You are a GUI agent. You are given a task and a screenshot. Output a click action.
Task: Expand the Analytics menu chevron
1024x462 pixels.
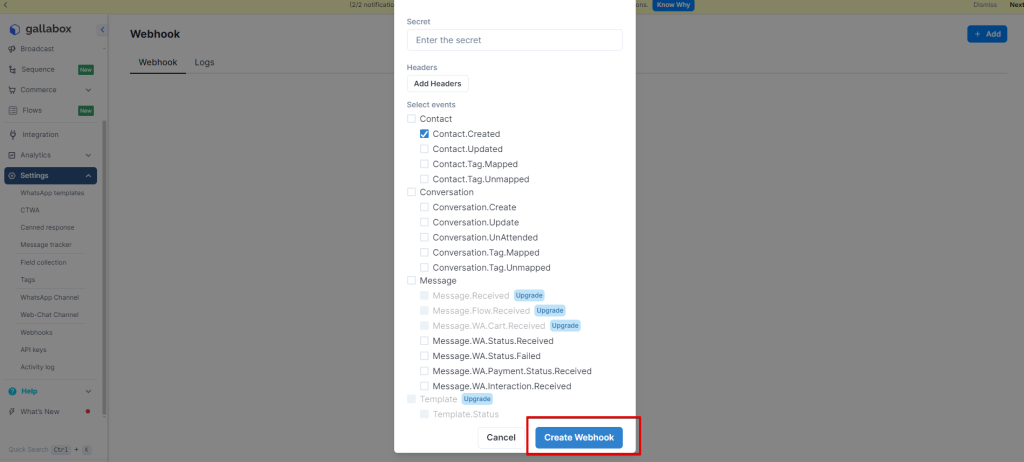click(89, 155)
